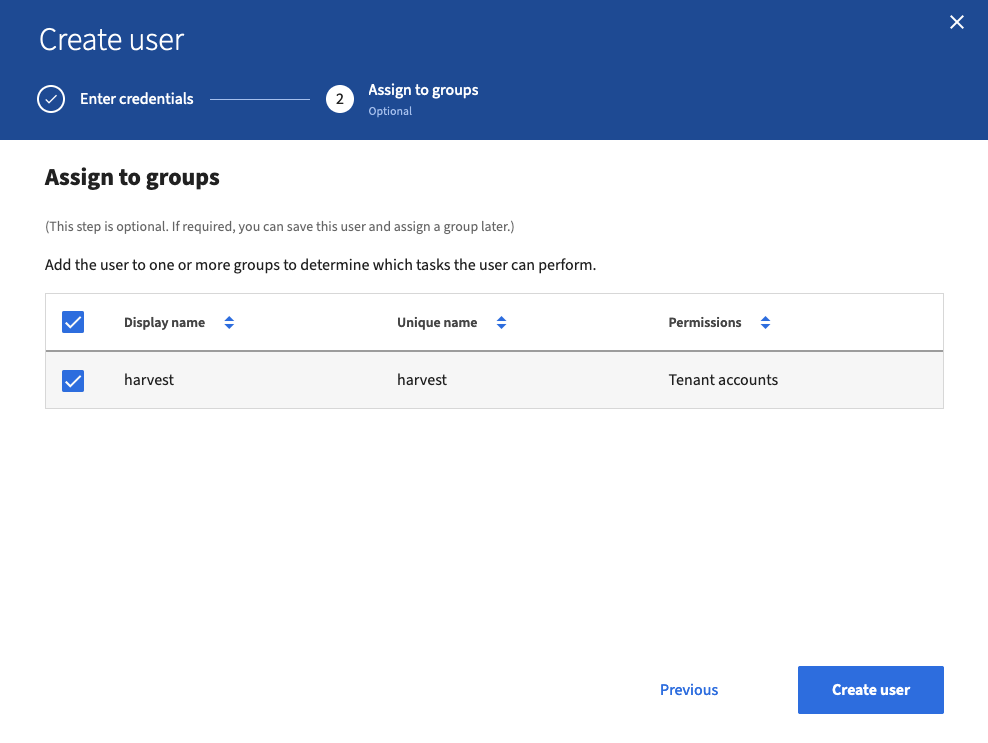Click the X icon to dismiss Create user

click(956, 21)
